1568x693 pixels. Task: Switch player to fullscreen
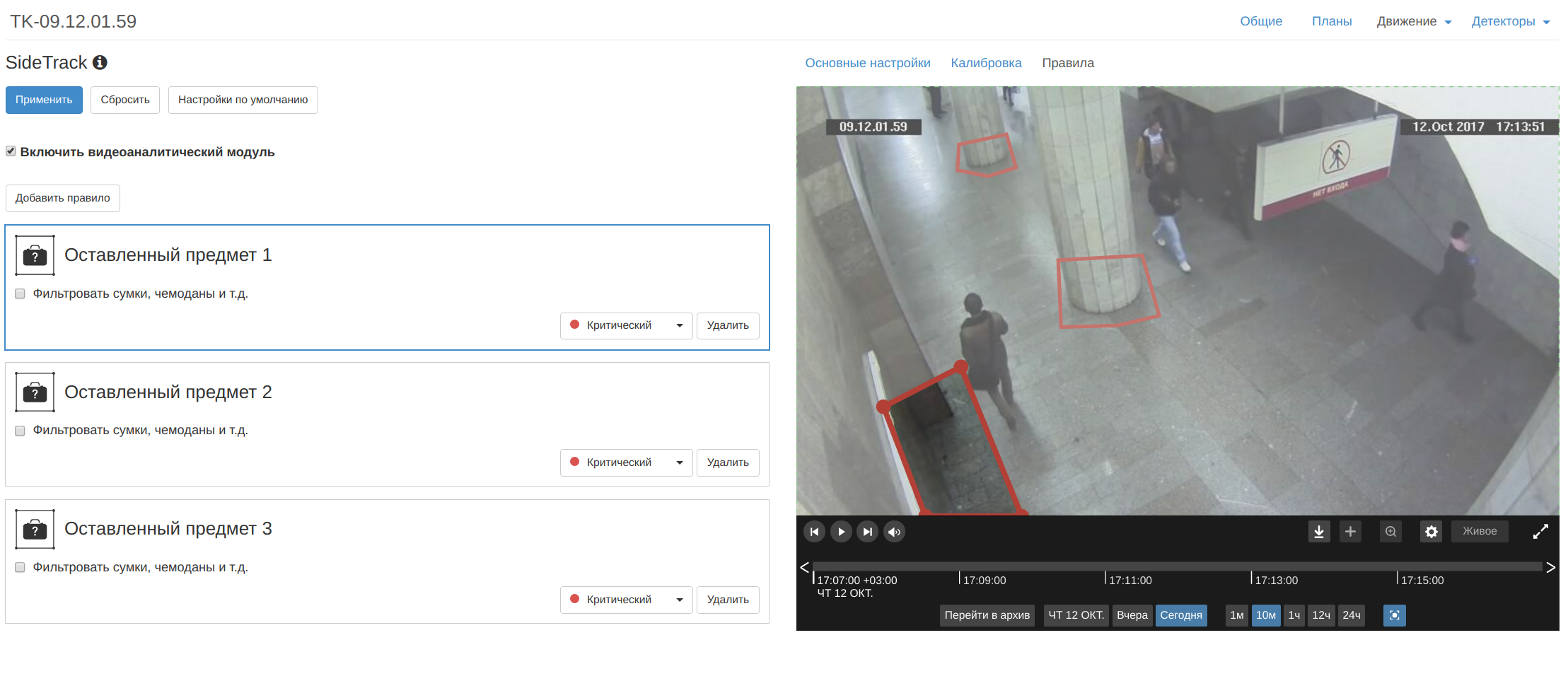[1540, 532]
